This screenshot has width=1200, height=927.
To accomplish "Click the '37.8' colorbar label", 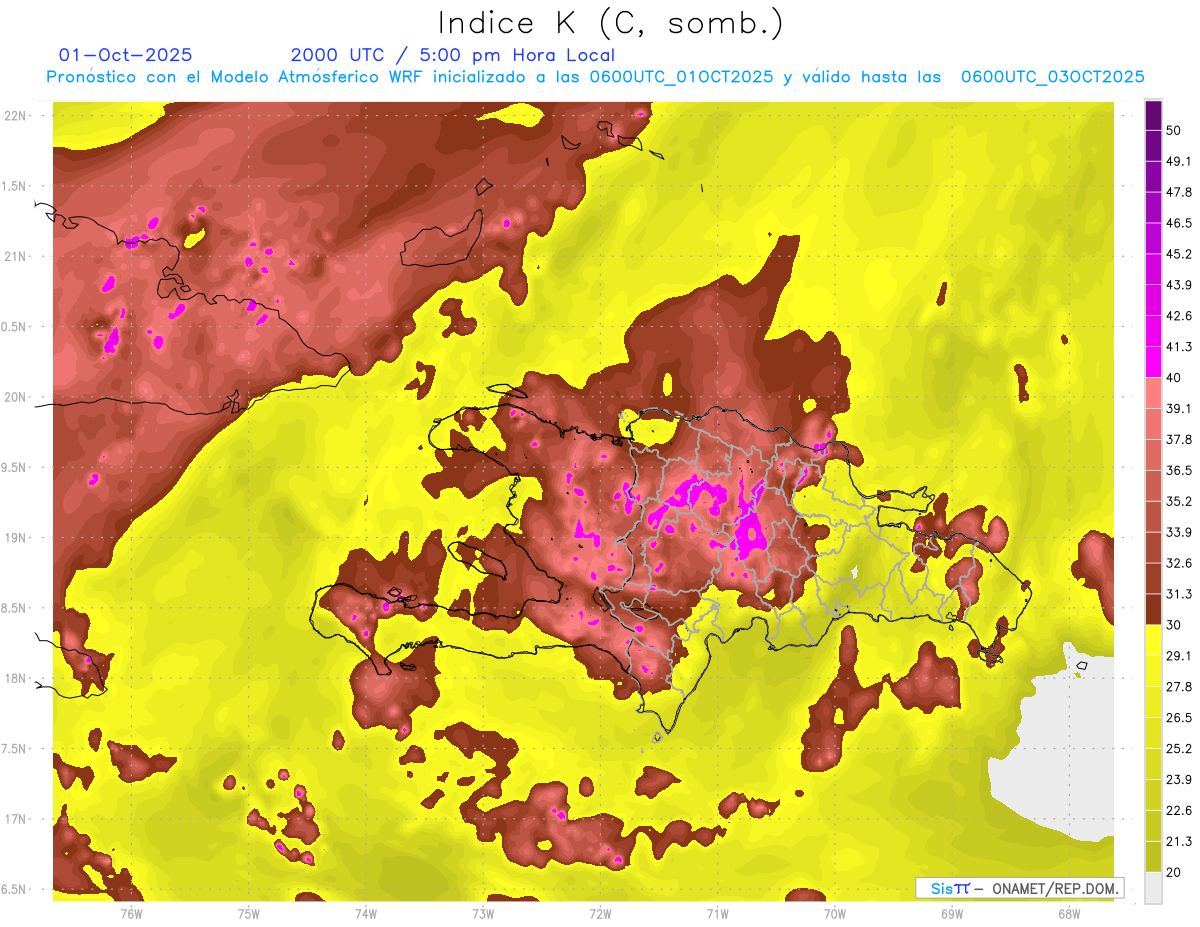I will coord(1178,439).
